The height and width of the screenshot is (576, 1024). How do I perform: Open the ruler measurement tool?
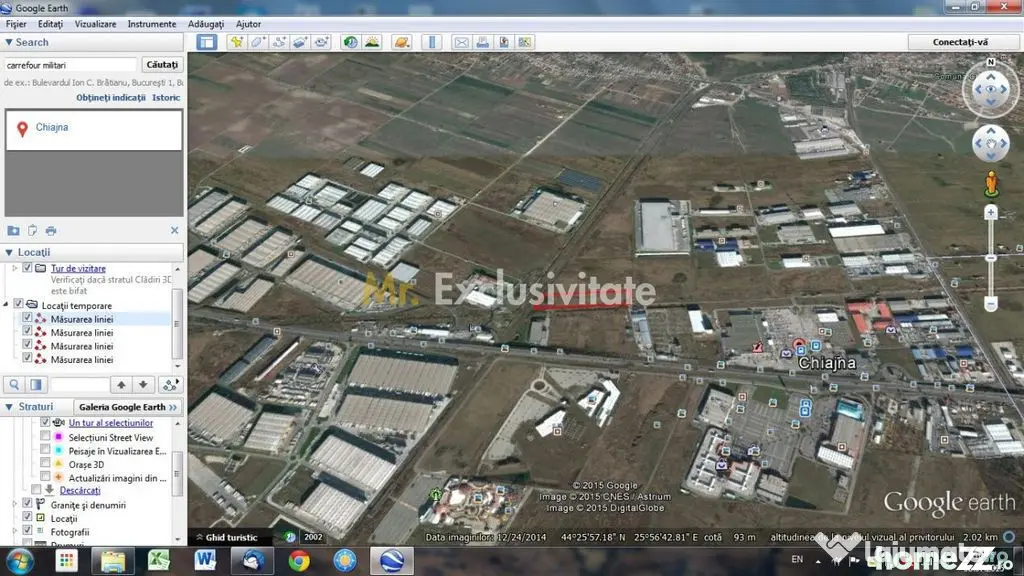tap(432, 42)
